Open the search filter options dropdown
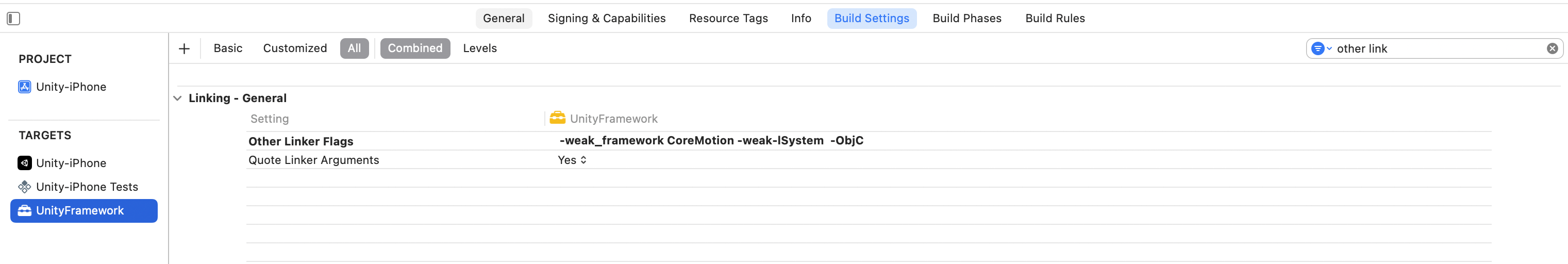Image resolution: width=1568 pixels, height=264 pixels. coord(1320,48)
